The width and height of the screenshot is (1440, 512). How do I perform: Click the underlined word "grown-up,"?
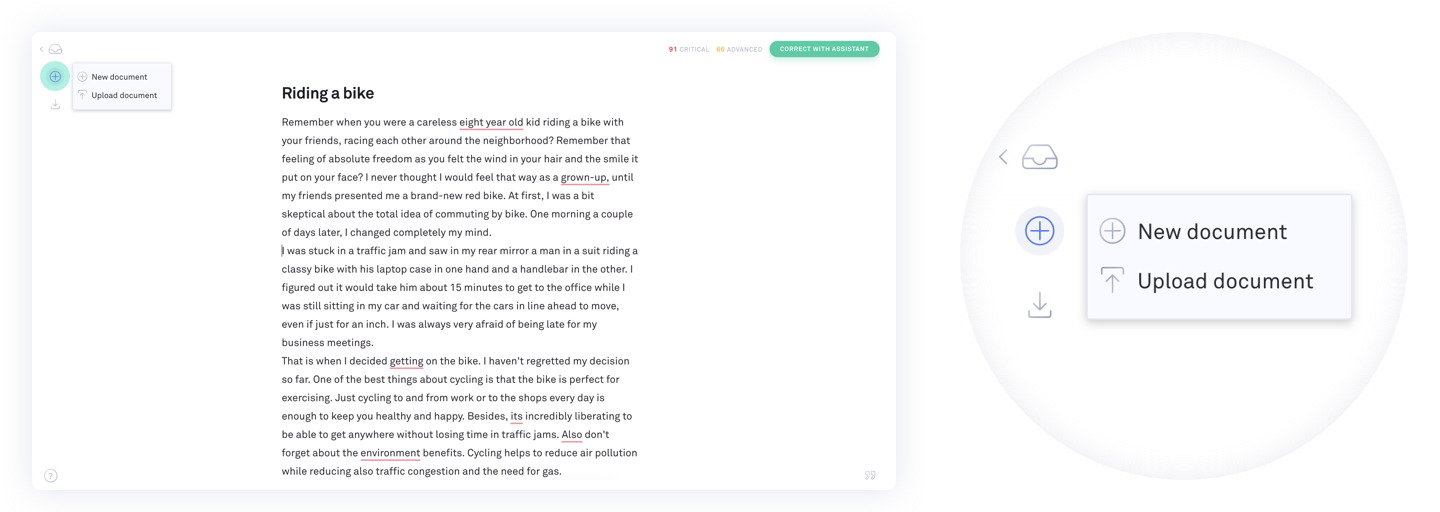pyautogui.click(x=584, y=178)
